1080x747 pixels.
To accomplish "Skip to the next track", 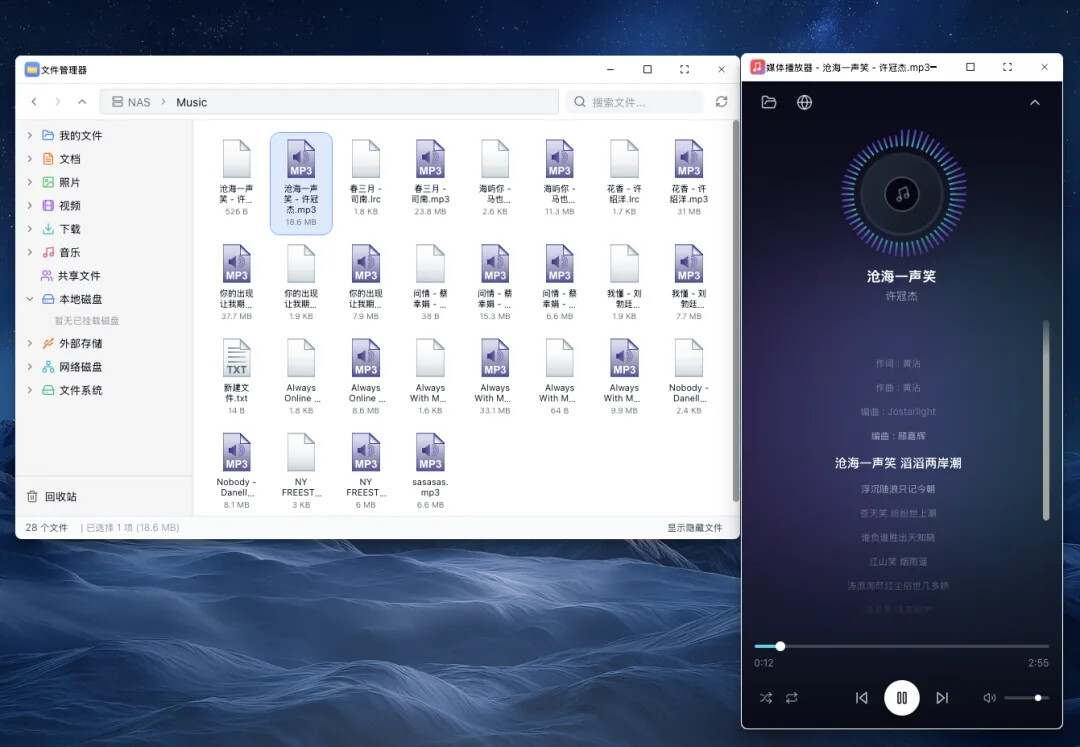I will tap(942, 698).
